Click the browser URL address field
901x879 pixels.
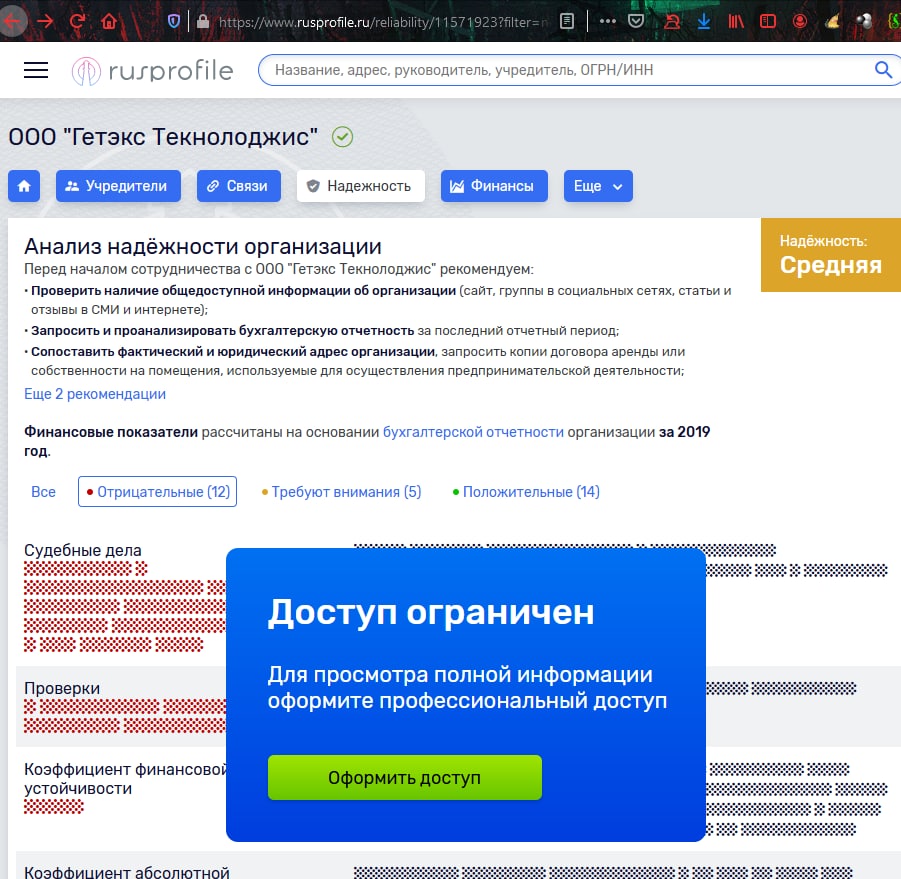coord(382,22)
